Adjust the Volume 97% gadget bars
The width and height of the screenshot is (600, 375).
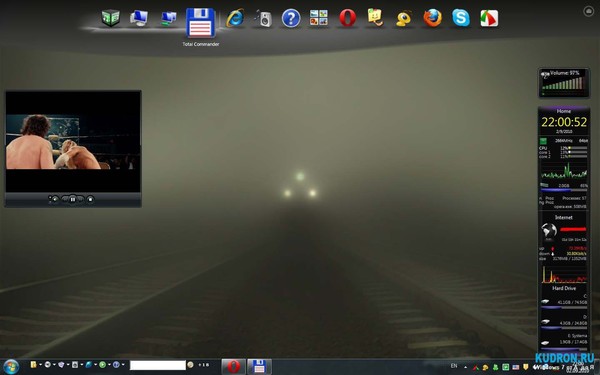click(x=564, y=83)
